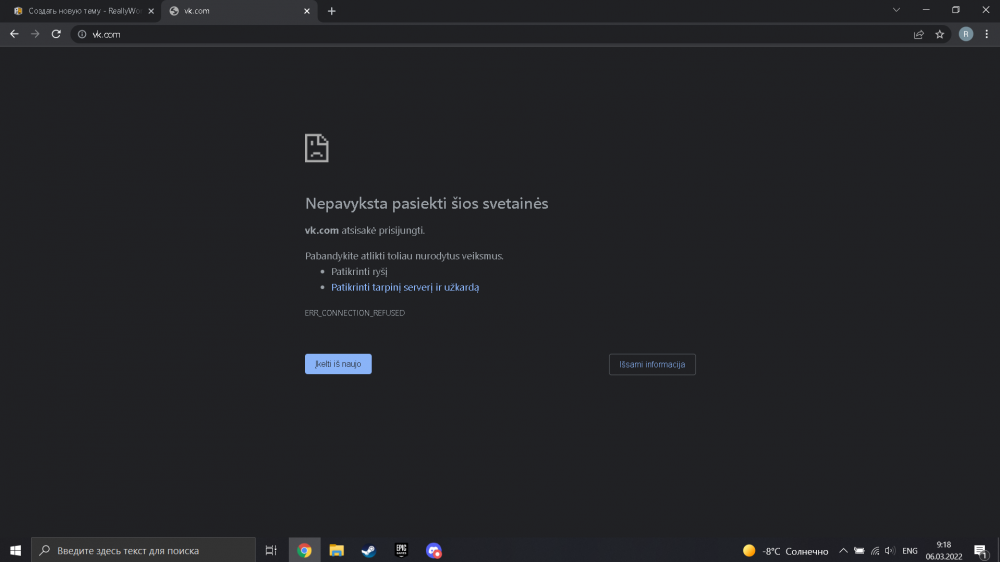
Task: Go back to the previous page
Action: point(14,34)
